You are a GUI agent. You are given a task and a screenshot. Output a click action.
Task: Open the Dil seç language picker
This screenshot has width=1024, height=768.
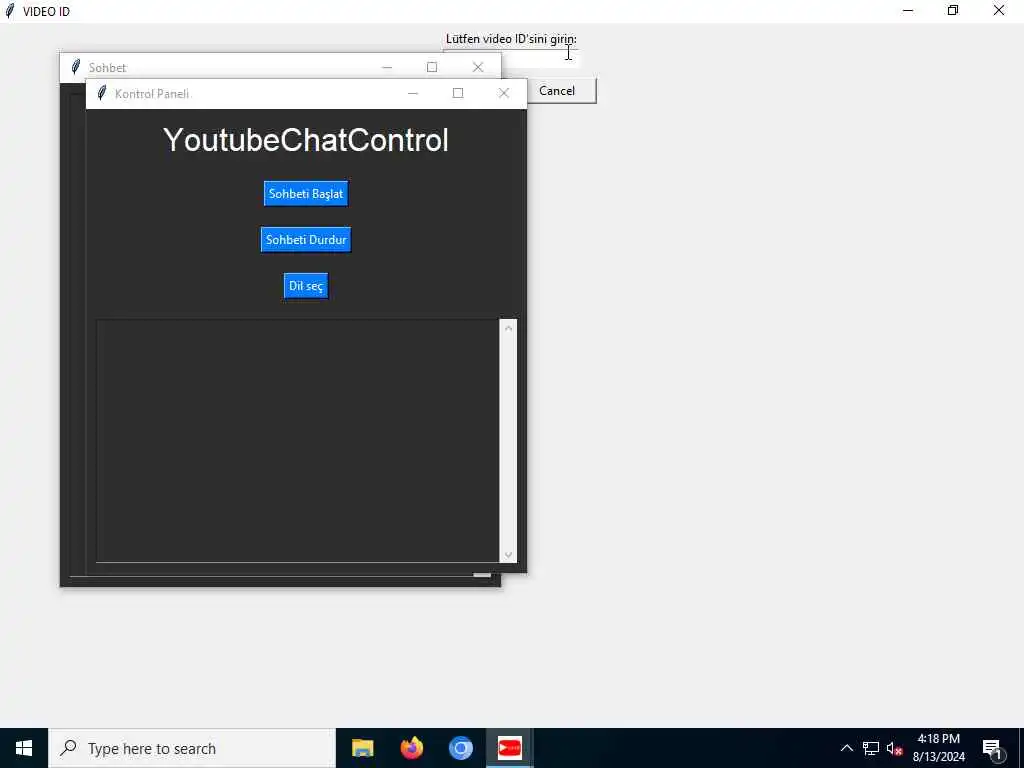[306, 286]
